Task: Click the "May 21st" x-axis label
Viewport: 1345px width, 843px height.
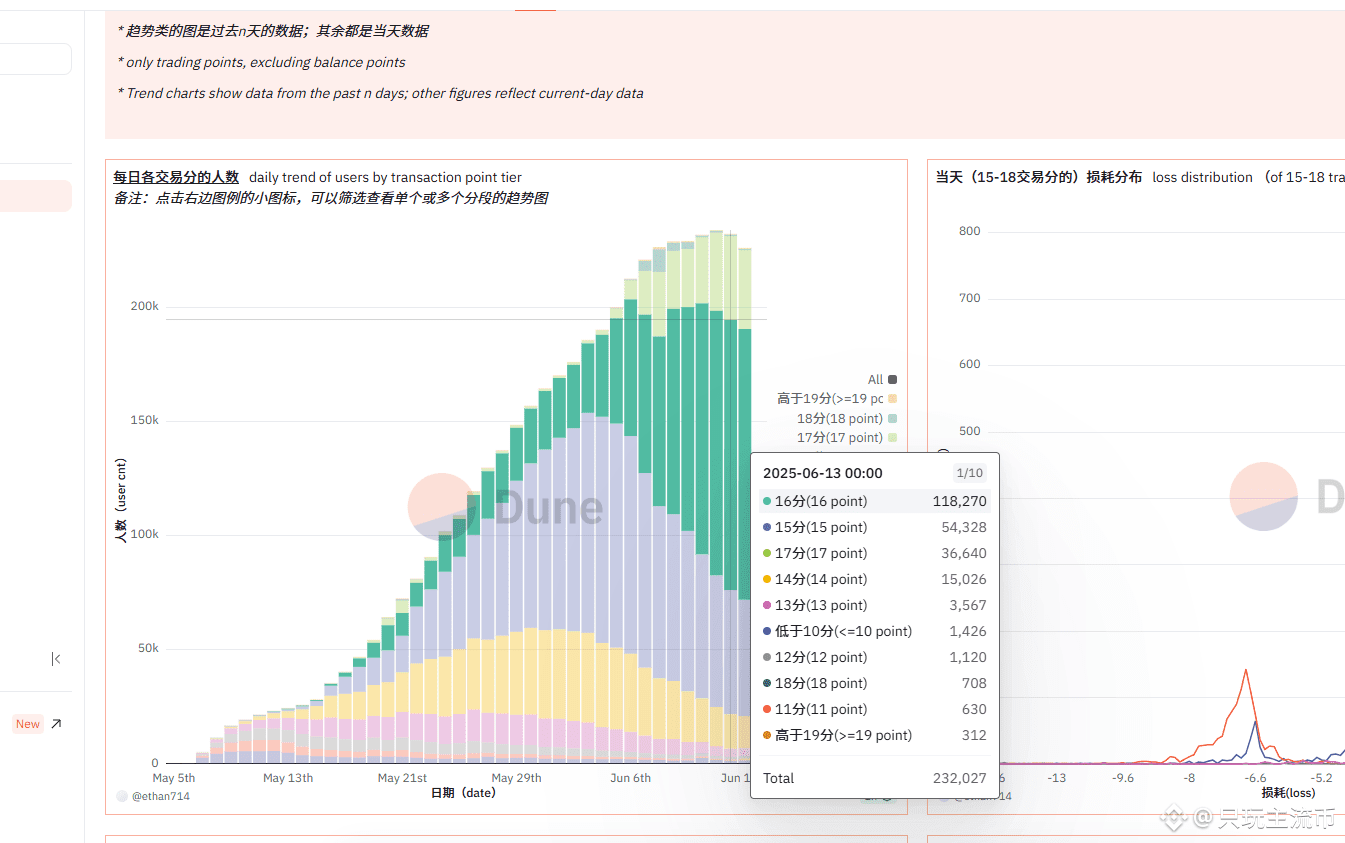Action: 403,778
